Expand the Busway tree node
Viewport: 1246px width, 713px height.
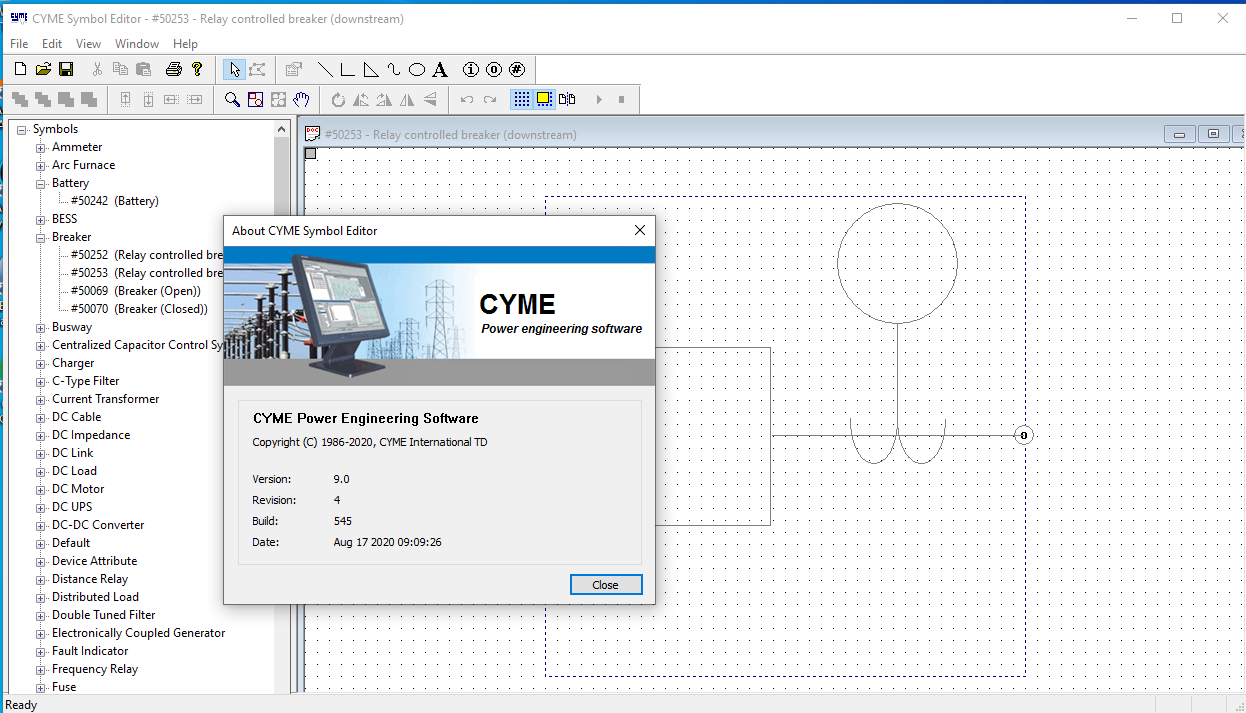(41, 327)
